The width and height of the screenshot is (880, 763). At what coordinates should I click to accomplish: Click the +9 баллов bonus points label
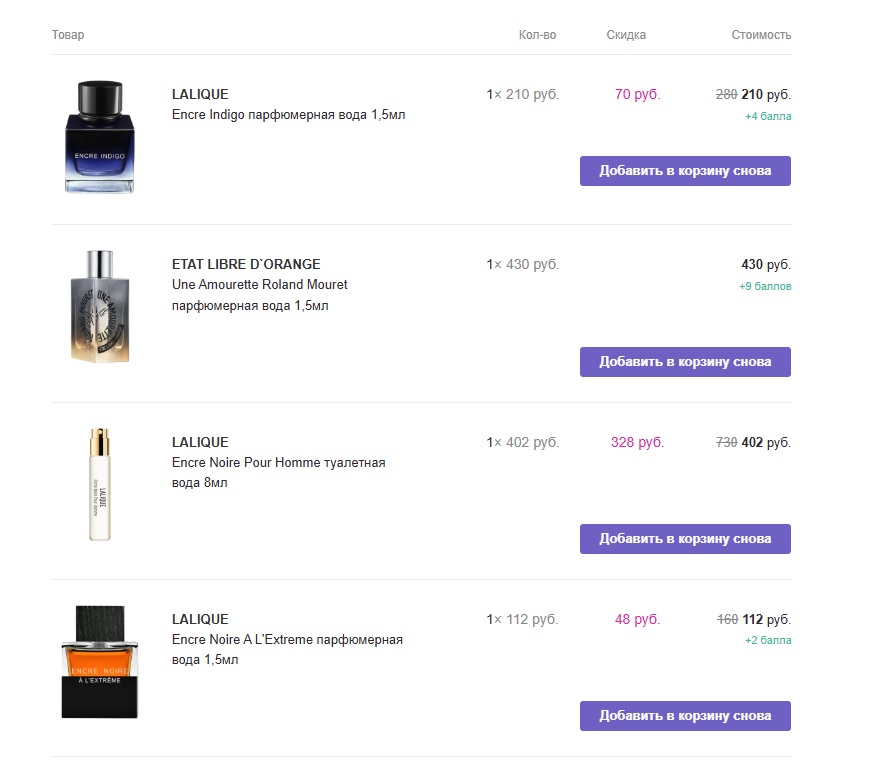[765, 286]
